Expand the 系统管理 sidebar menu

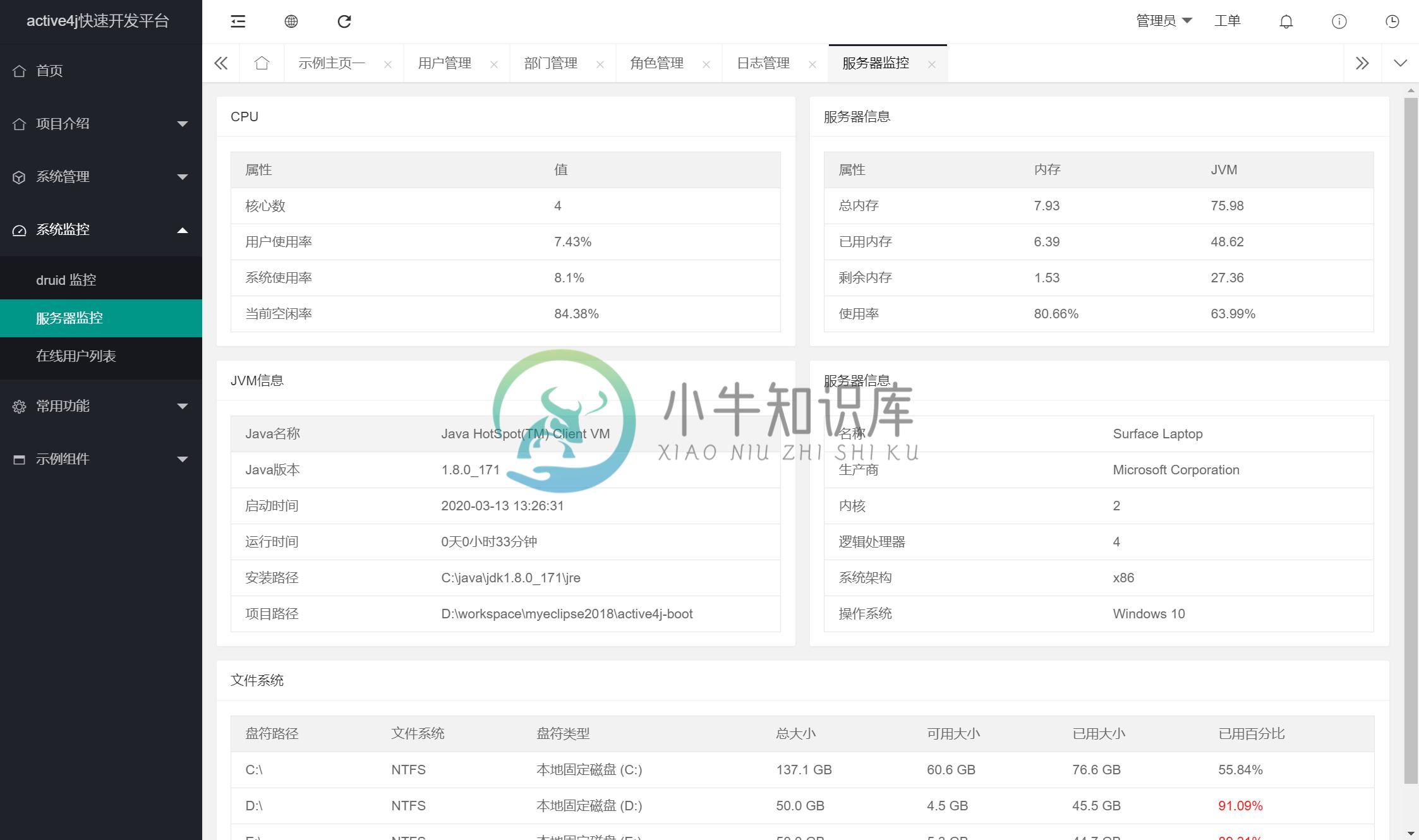101,177
